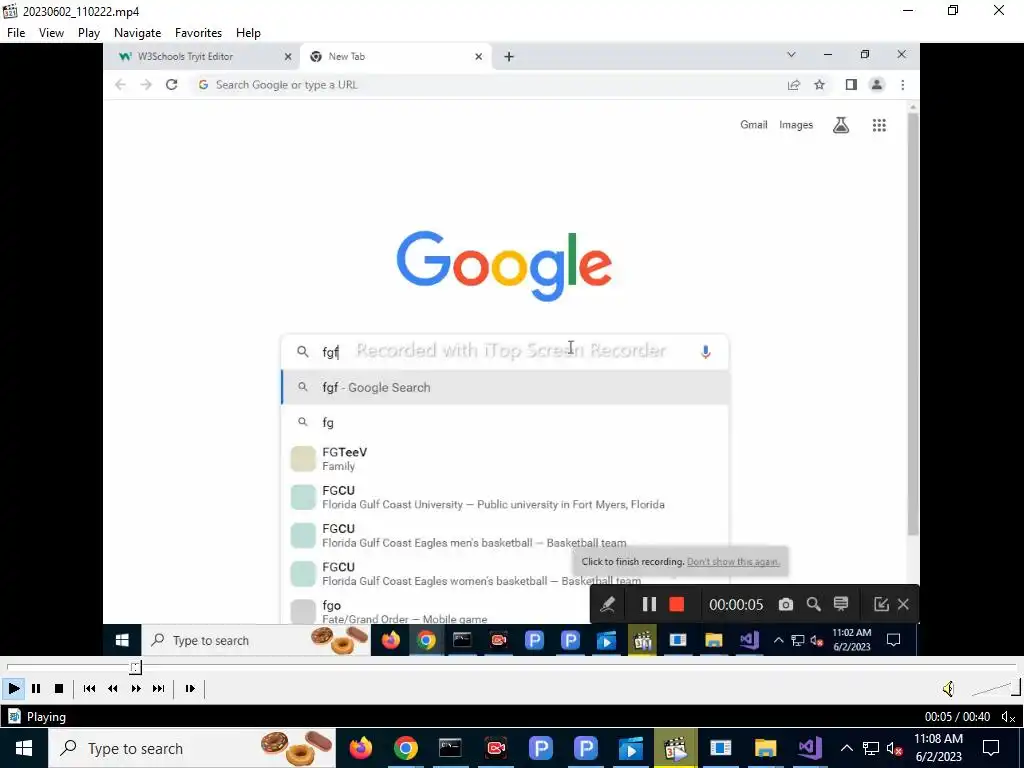Image resolution: width=1024 pixels, height=768 pixels.
Task: Click the recorder's pen annotation tool
Action: point(607,604)
